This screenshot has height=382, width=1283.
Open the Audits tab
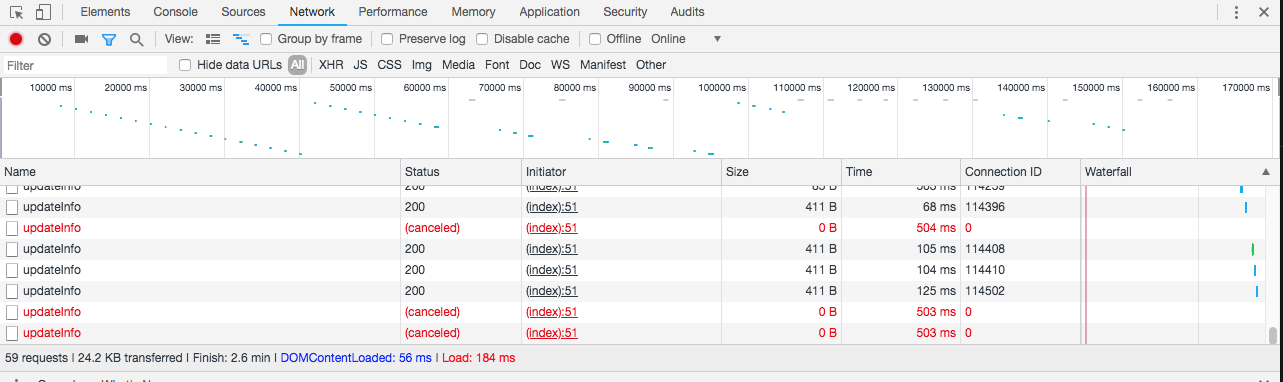click(687, 12)
